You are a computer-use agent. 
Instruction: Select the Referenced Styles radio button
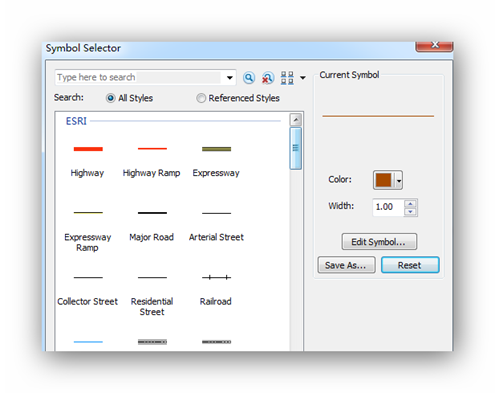point(201,98)
